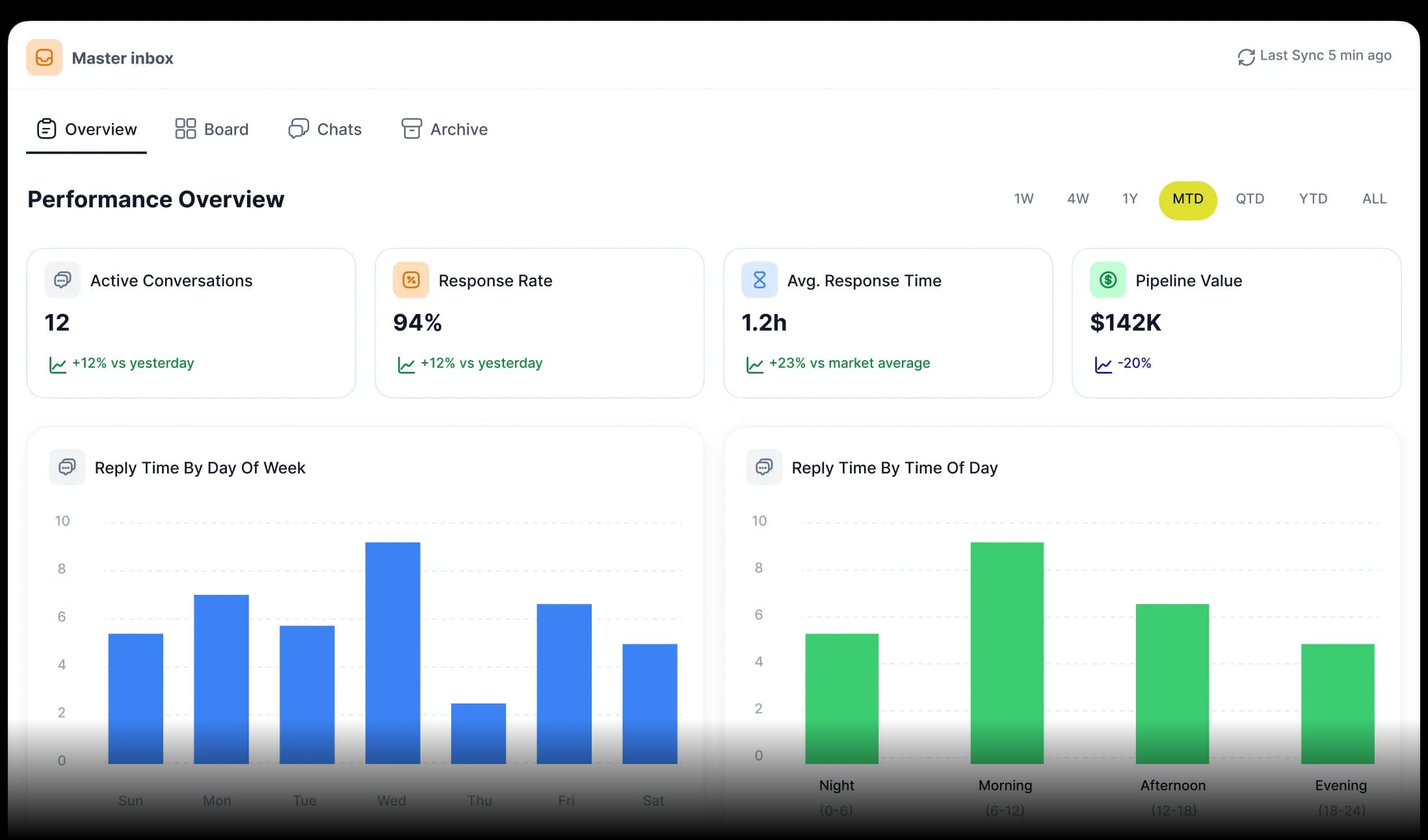This screenshot has width=1428, height=840.
Task: Select the dollar icon on Pipeline Value card
Action: tap(1107, 280)
